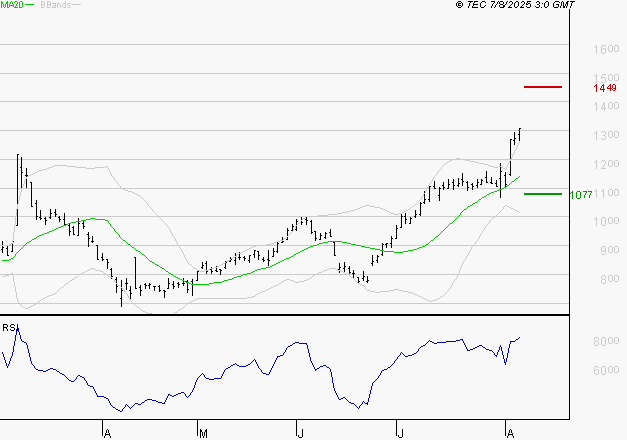Select the red 1449 price label
627x440 pixels.
click(604, 88)
